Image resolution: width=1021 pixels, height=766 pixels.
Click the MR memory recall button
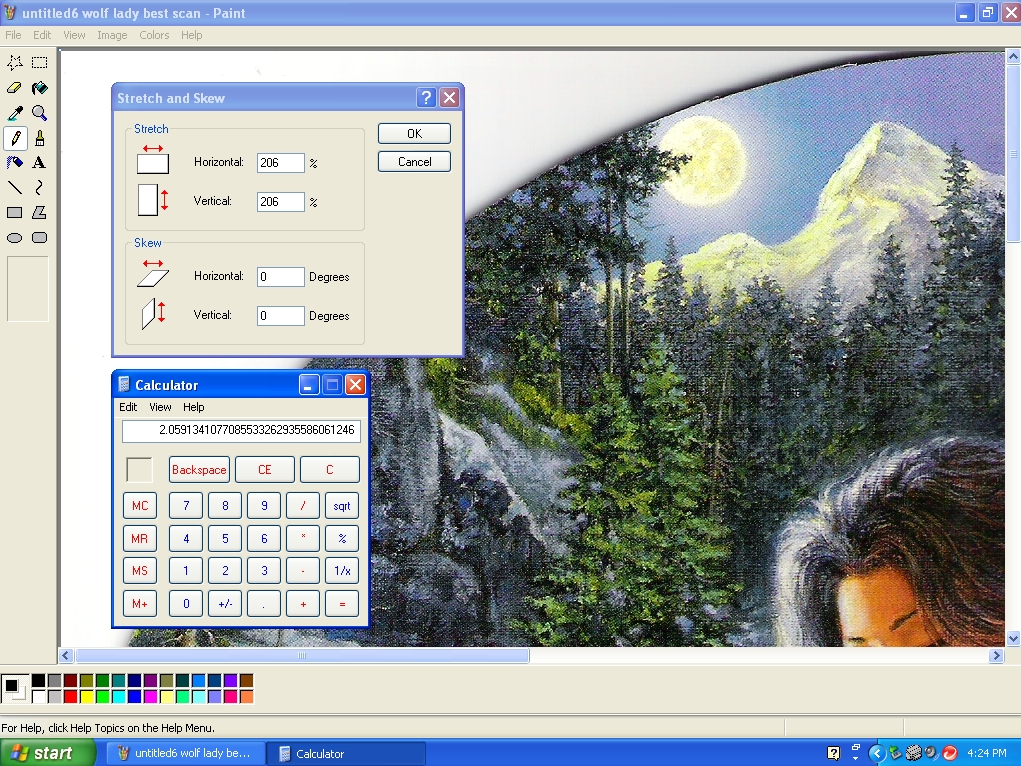click(x=140, y=539)
